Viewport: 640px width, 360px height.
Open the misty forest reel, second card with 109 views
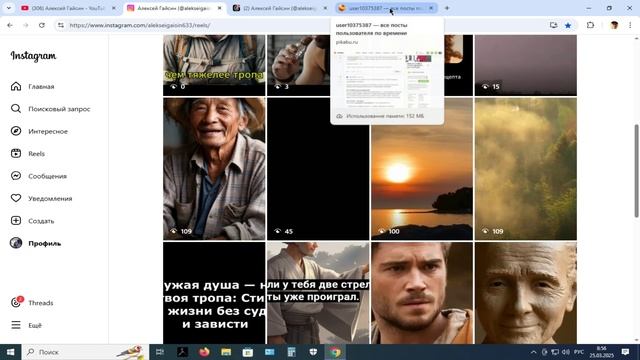[x=526, y=169]
